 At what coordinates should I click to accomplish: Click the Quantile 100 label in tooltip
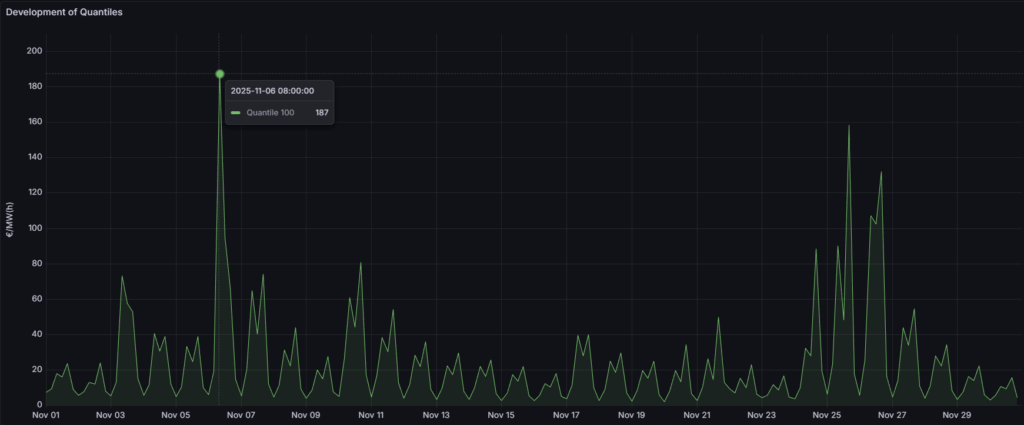[270, 113]
